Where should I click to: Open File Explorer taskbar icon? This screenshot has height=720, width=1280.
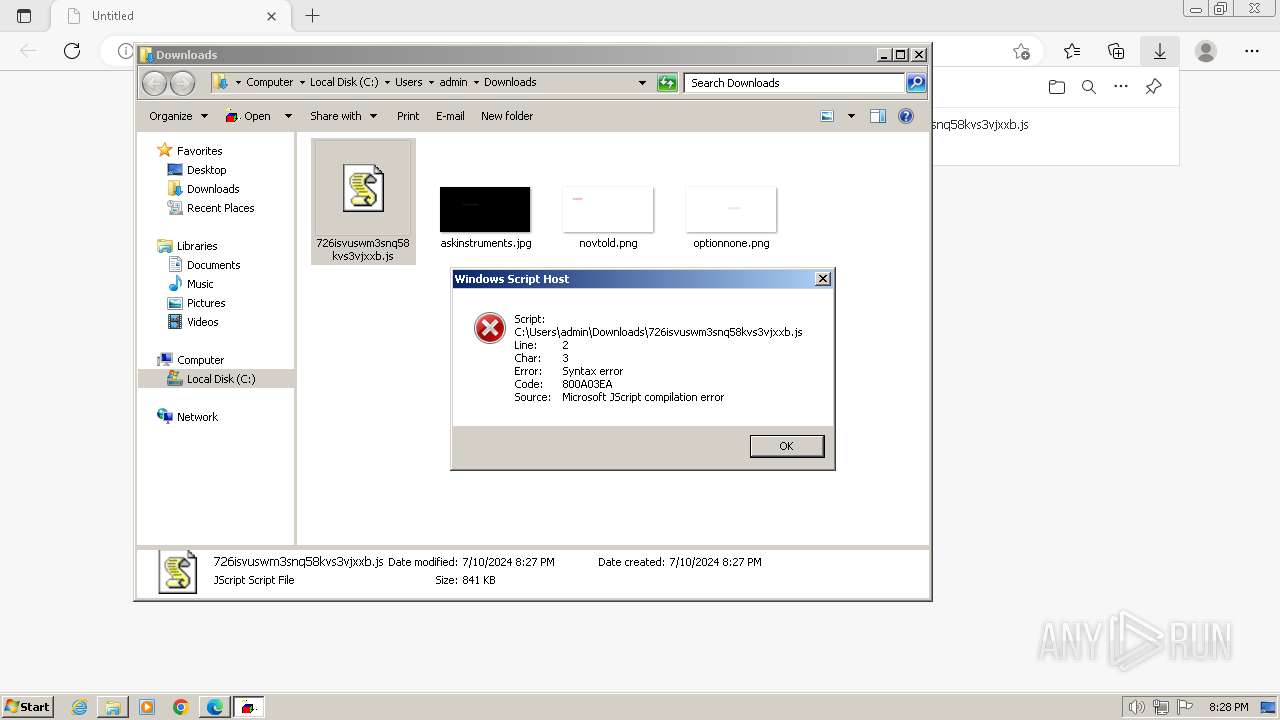pyautogui.click(x=113, y=707)
